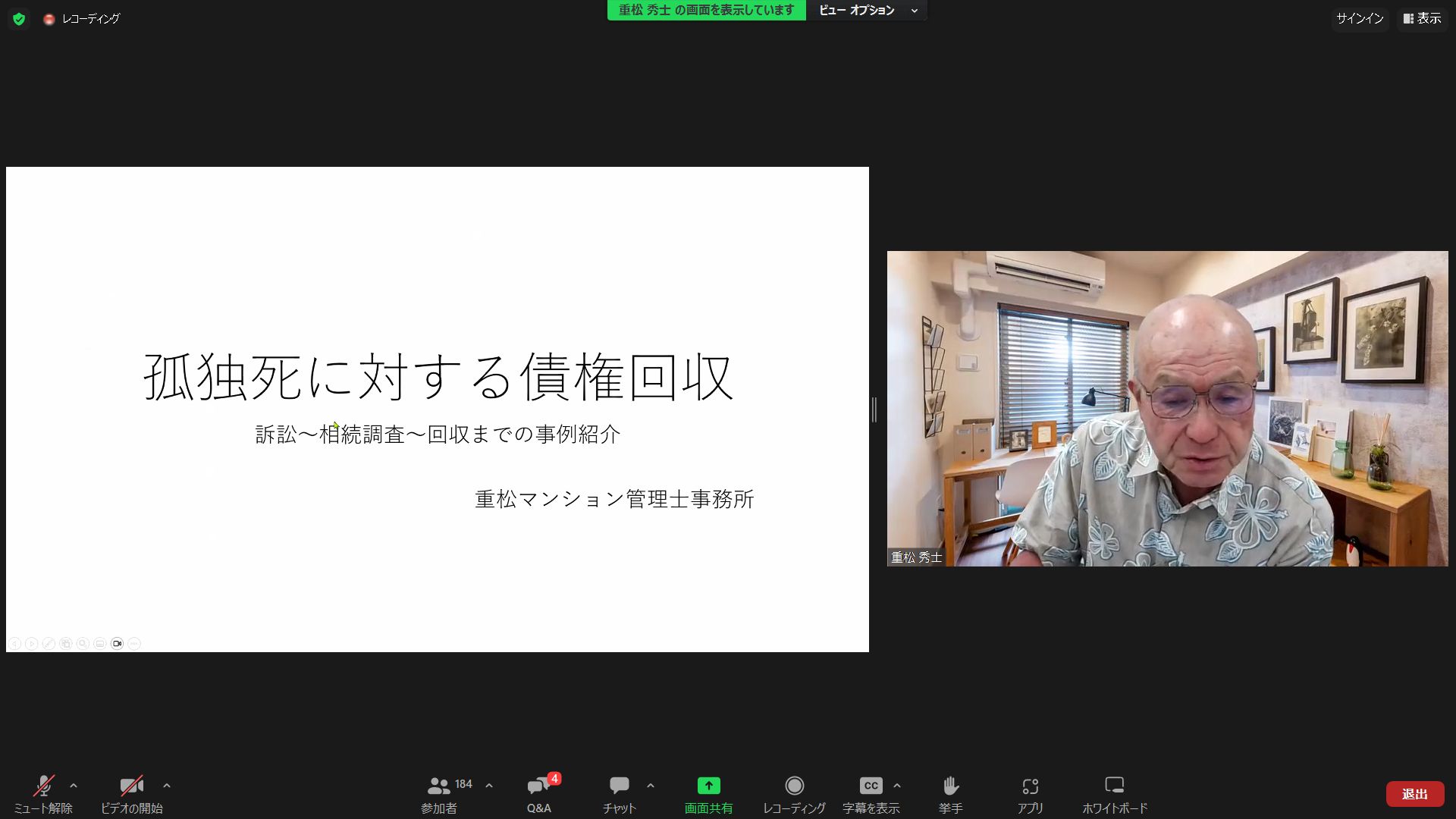The width and height of the screenshot is (1456, 819).
Task: Open the Q&A panel
Action: click(x=539, y=794)
